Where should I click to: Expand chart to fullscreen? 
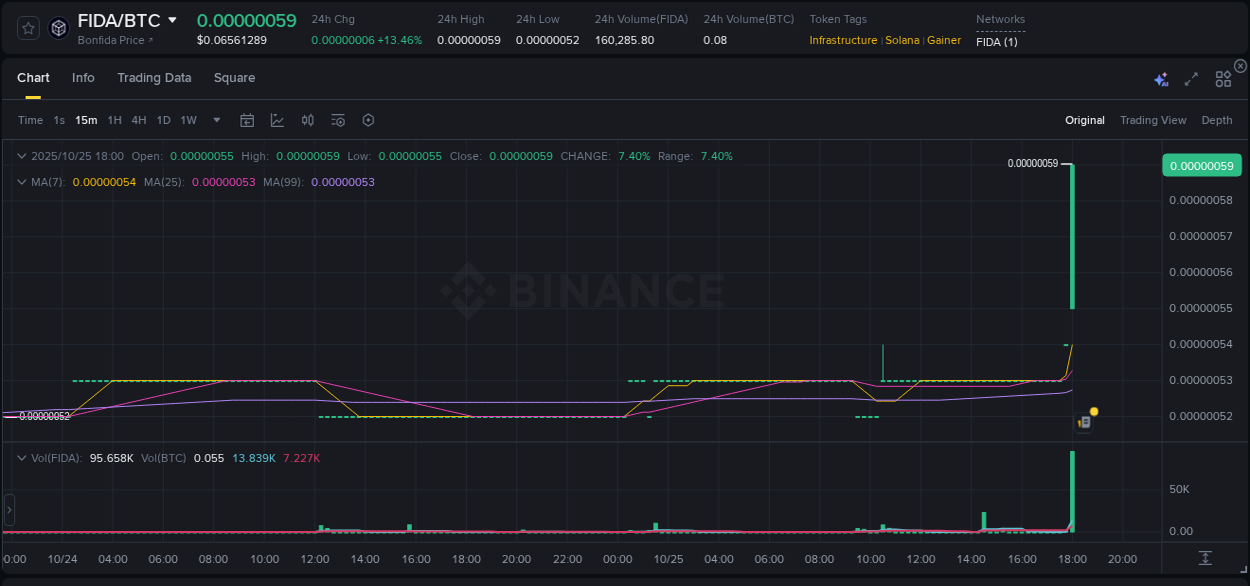(x=1191, y=79)
